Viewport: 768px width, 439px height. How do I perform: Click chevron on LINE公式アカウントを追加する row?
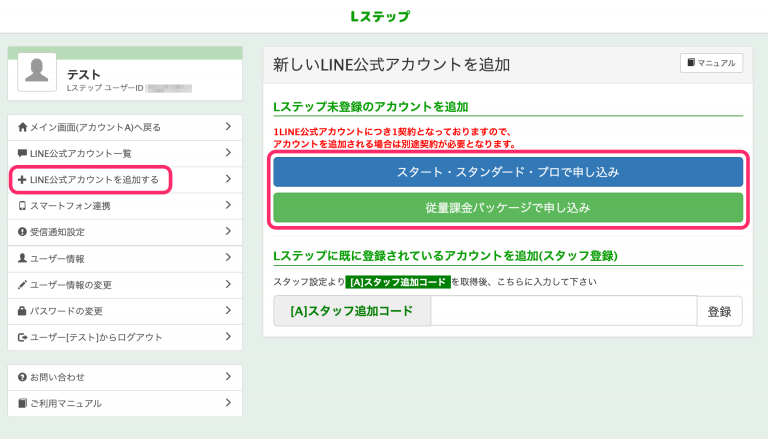click(x=228, y=179)
